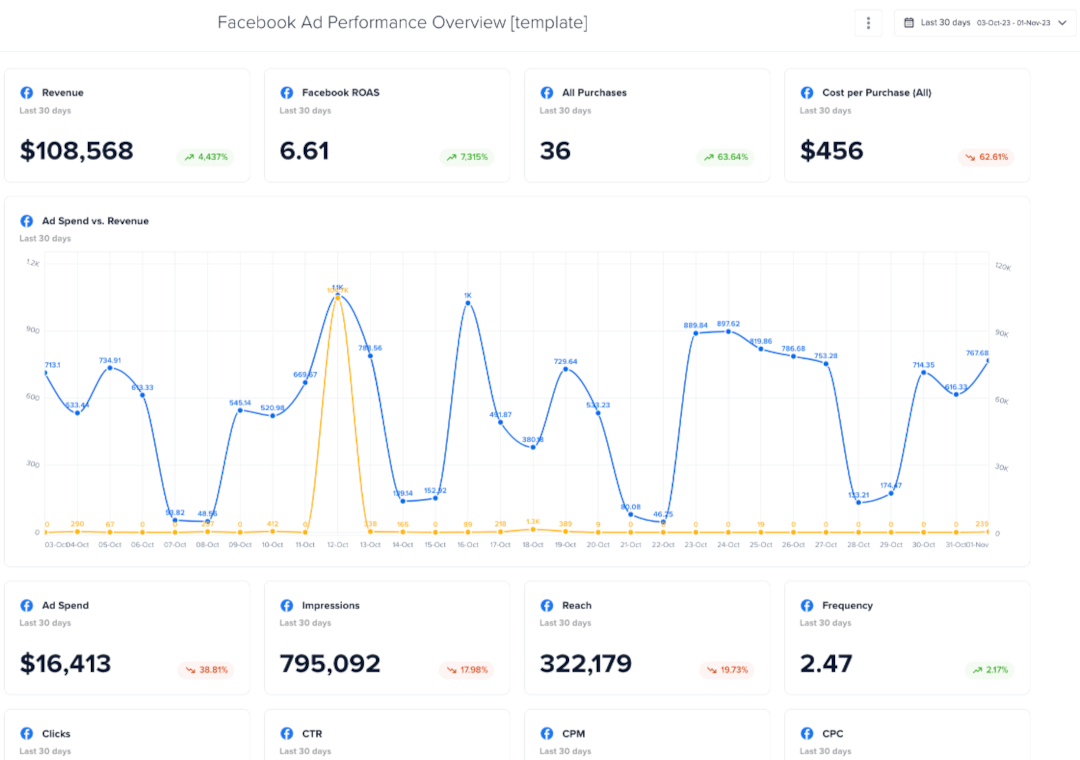Click the 734.91 data point on 05-Oct

[x=110, y=368]
